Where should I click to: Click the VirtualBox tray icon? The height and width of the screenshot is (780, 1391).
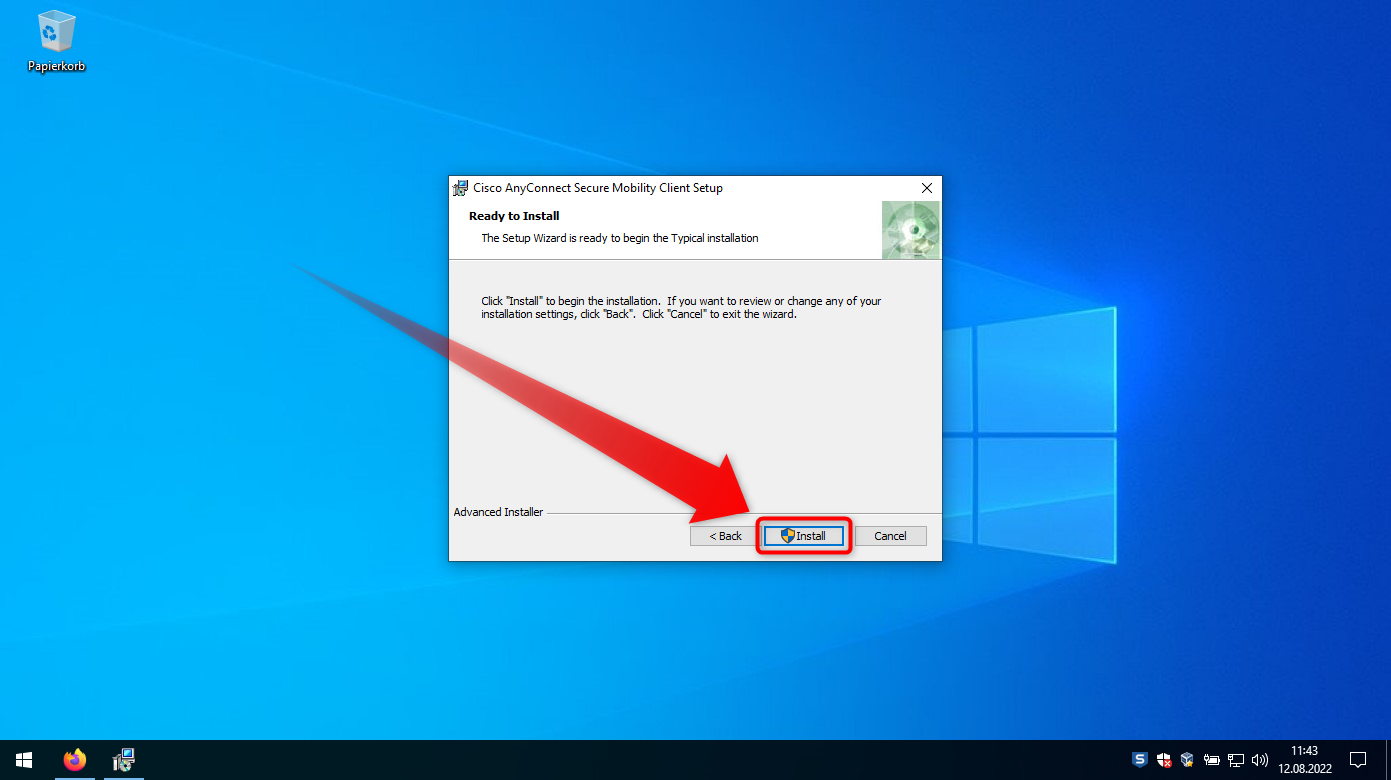1187,760
